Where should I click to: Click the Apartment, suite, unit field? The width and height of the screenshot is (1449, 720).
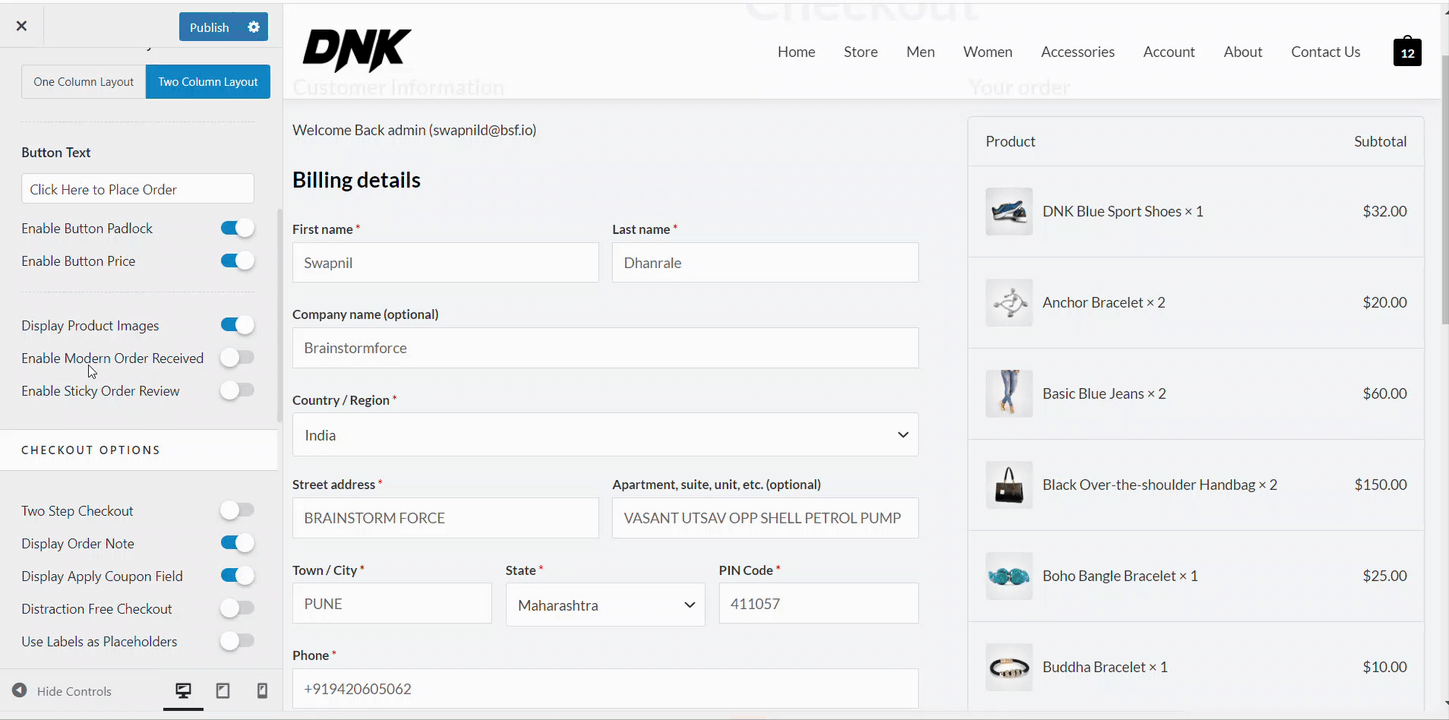pos(765,518)
